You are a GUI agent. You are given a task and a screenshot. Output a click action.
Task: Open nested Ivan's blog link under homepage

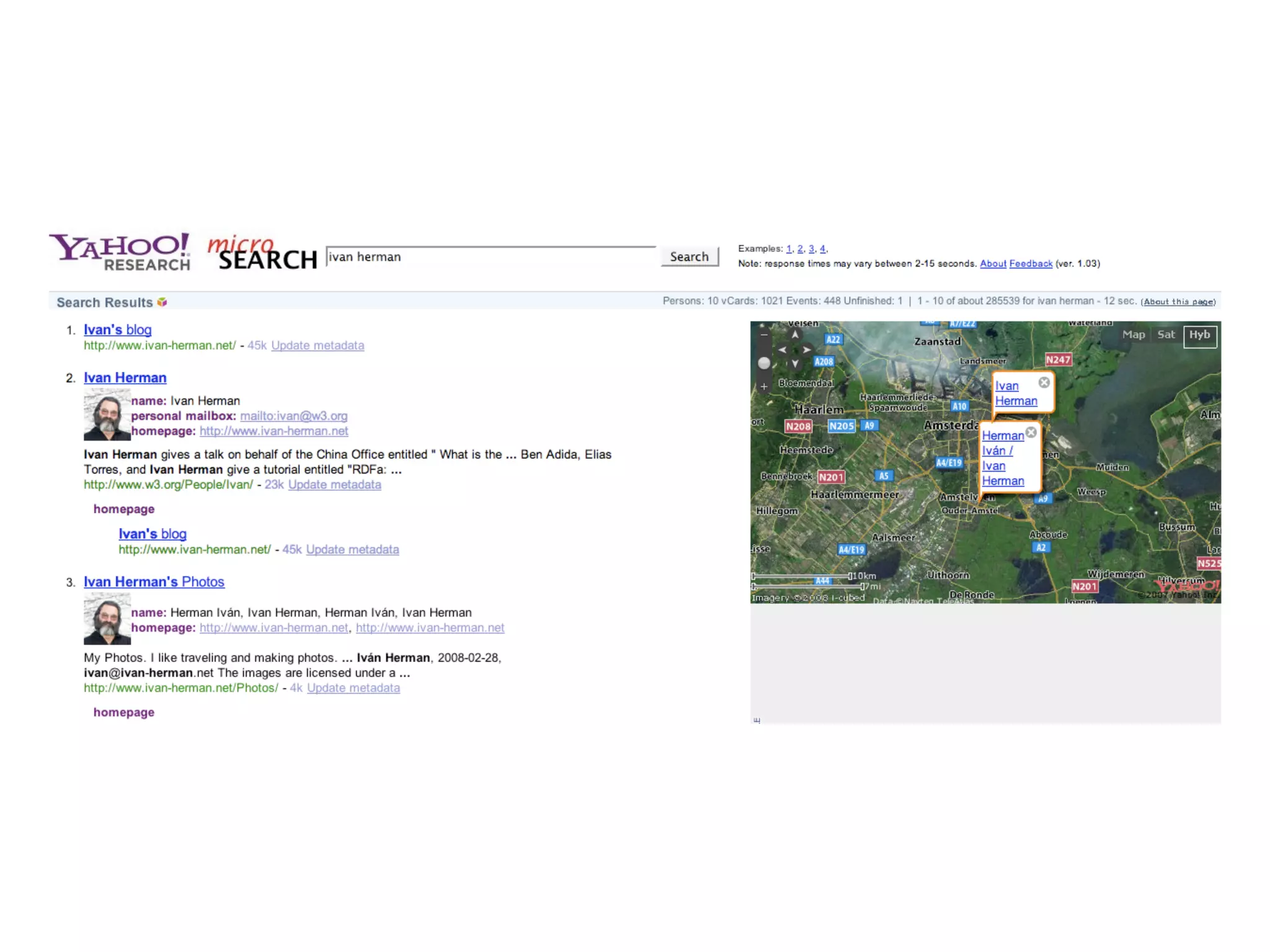[153, 534]
